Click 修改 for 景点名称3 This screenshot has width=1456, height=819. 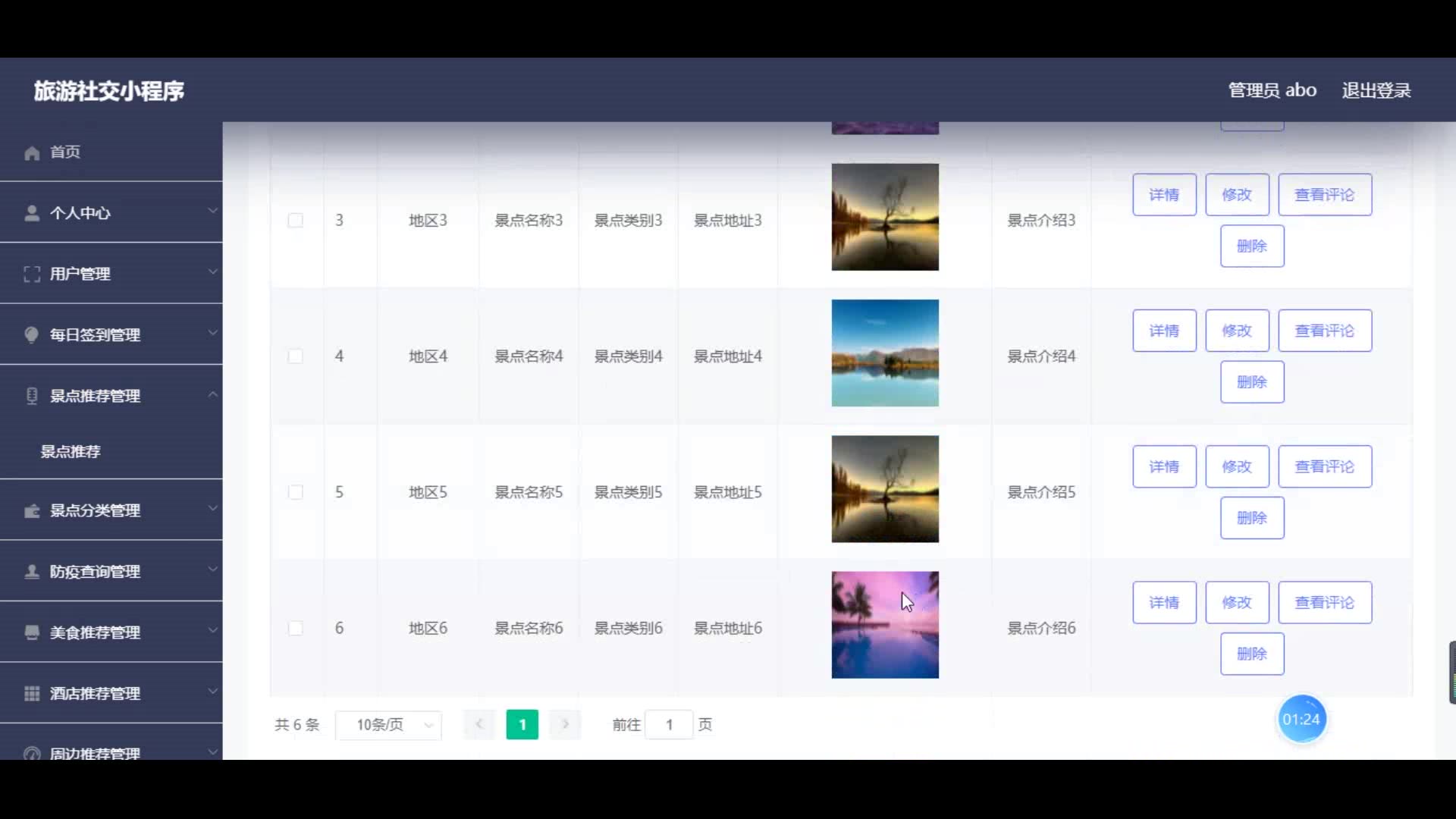pos(1237,195)
